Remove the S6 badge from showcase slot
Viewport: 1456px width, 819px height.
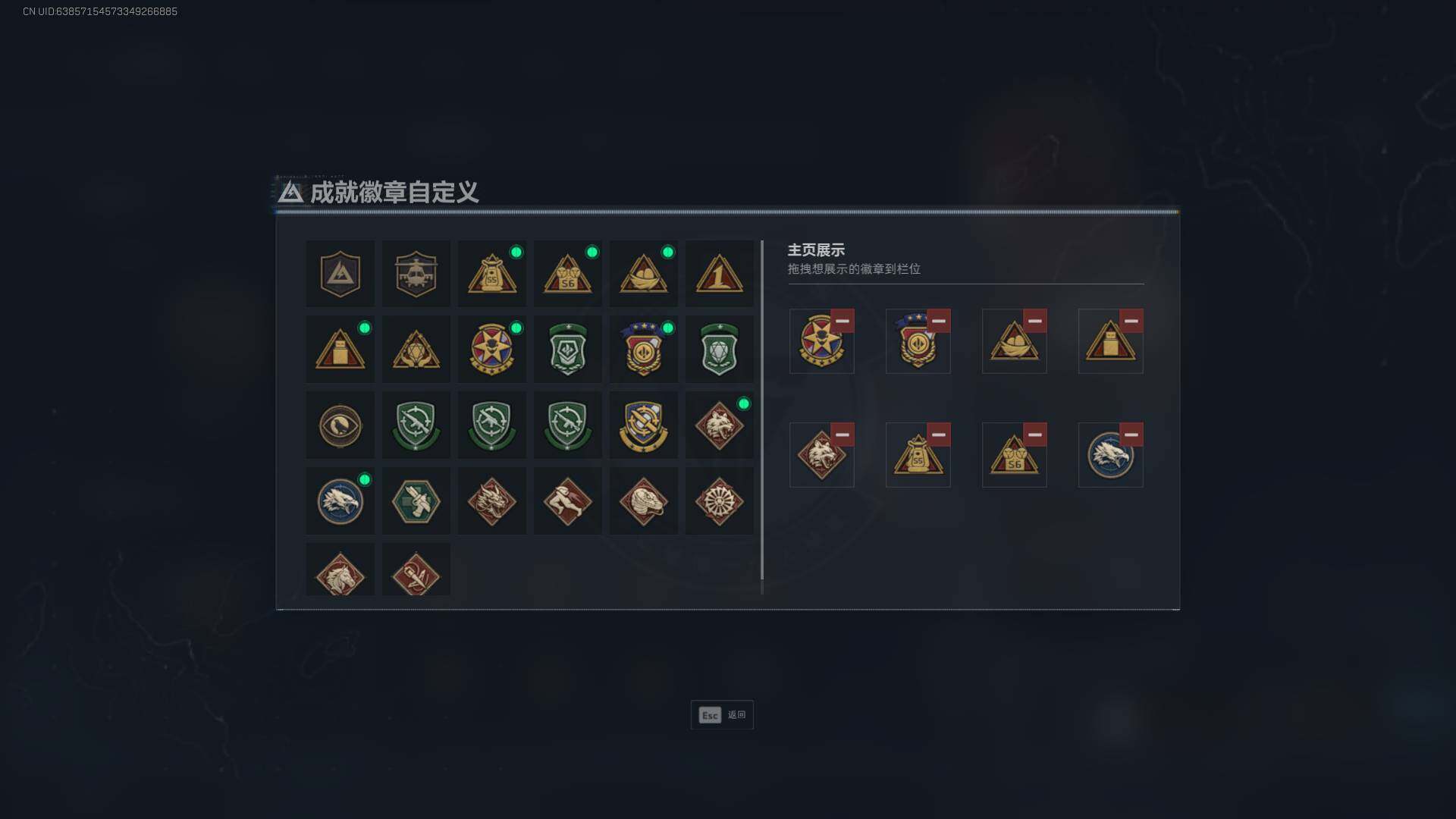click(x=1034, y=435)
